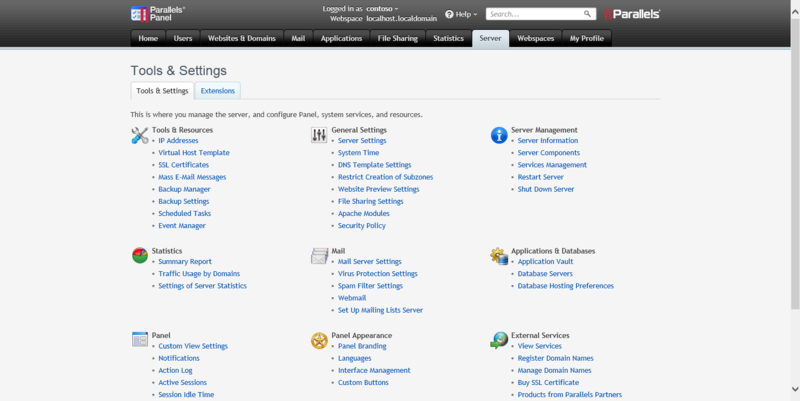Open the Languages link
The image size is (800, 401).
[355, 358]
